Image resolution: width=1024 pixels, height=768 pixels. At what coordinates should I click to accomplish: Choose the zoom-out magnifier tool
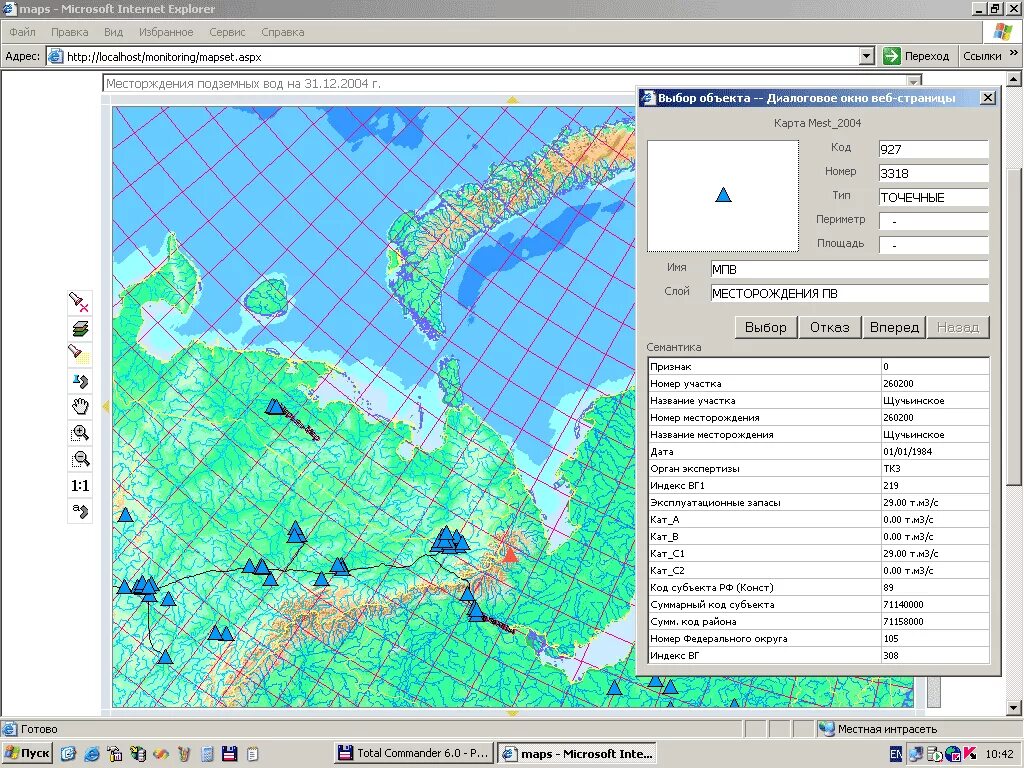80,460
